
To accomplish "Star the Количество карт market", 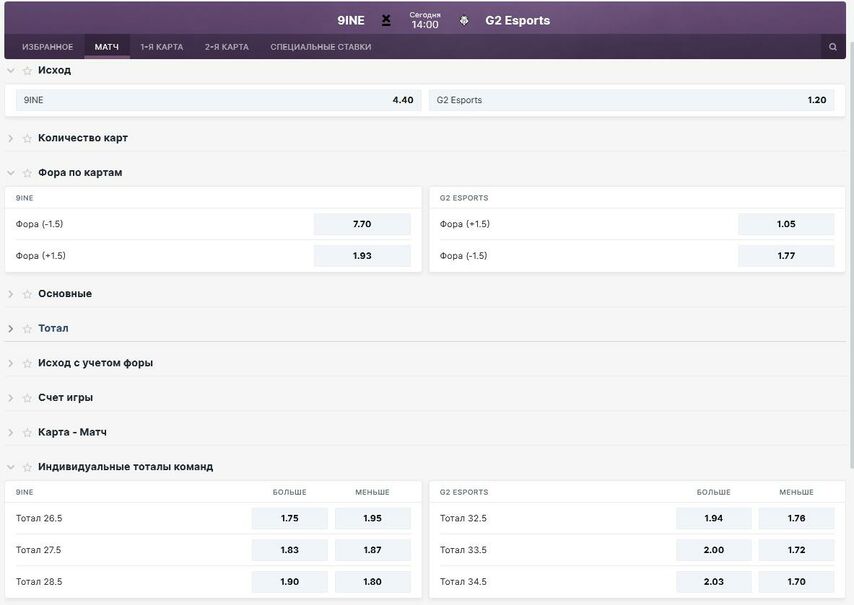I will point(27,139).
